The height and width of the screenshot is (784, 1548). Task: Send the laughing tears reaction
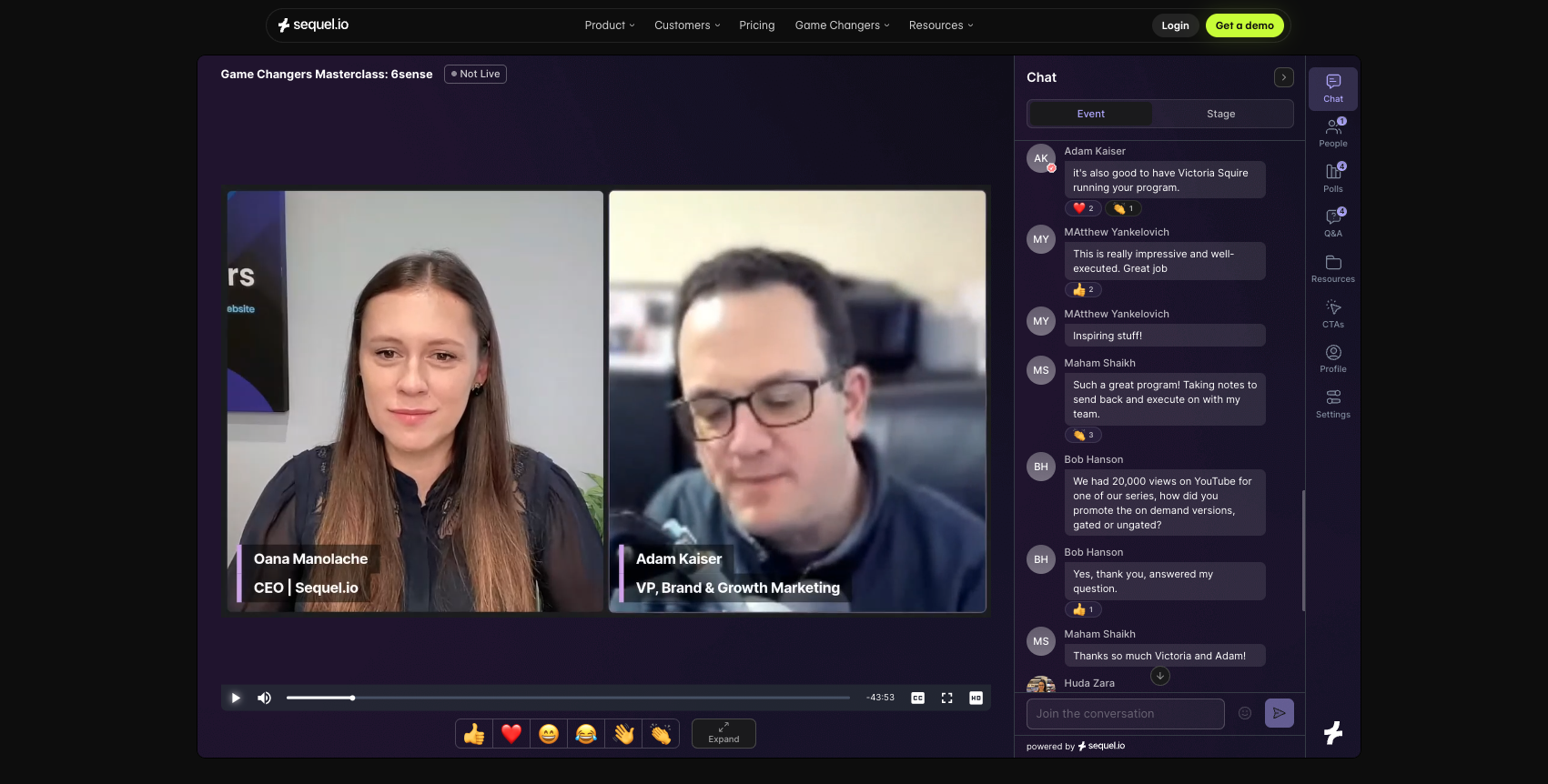586,733
